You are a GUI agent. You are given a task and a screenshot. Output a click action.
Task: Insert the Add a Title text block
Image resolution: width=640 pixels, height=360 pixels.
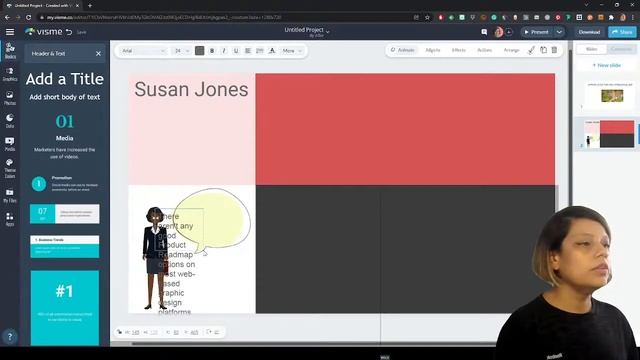(64, 79)
